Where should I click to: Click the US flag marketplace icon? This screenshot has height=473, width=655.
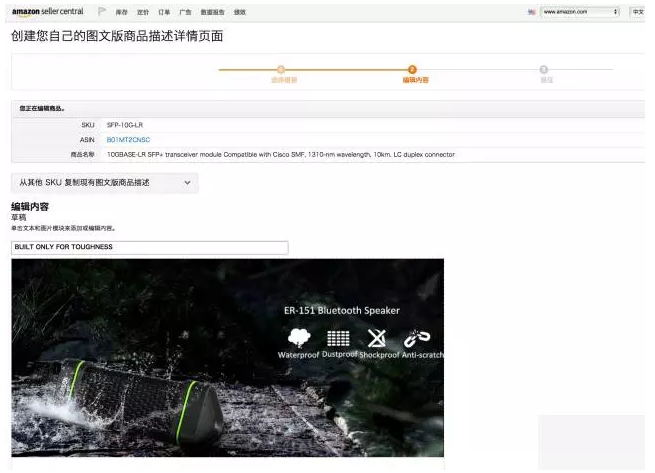point(531,12)
